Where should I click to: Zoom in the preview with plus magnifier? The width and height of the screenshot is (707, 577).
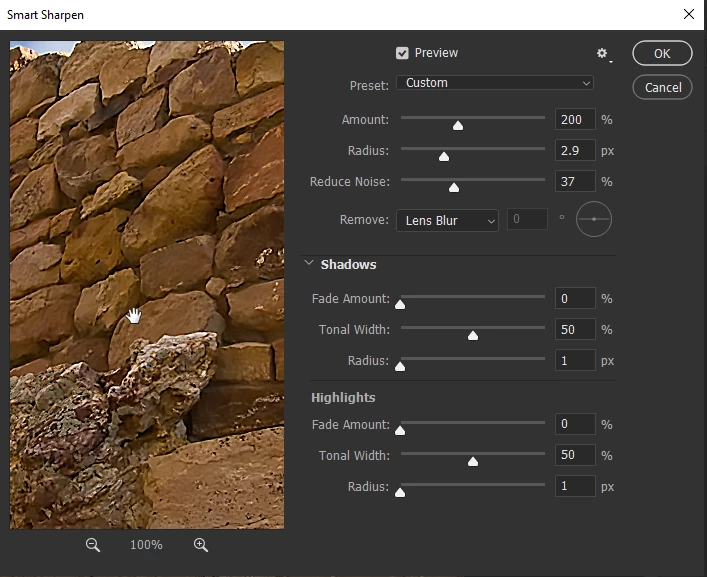click(x=201, y=545)
